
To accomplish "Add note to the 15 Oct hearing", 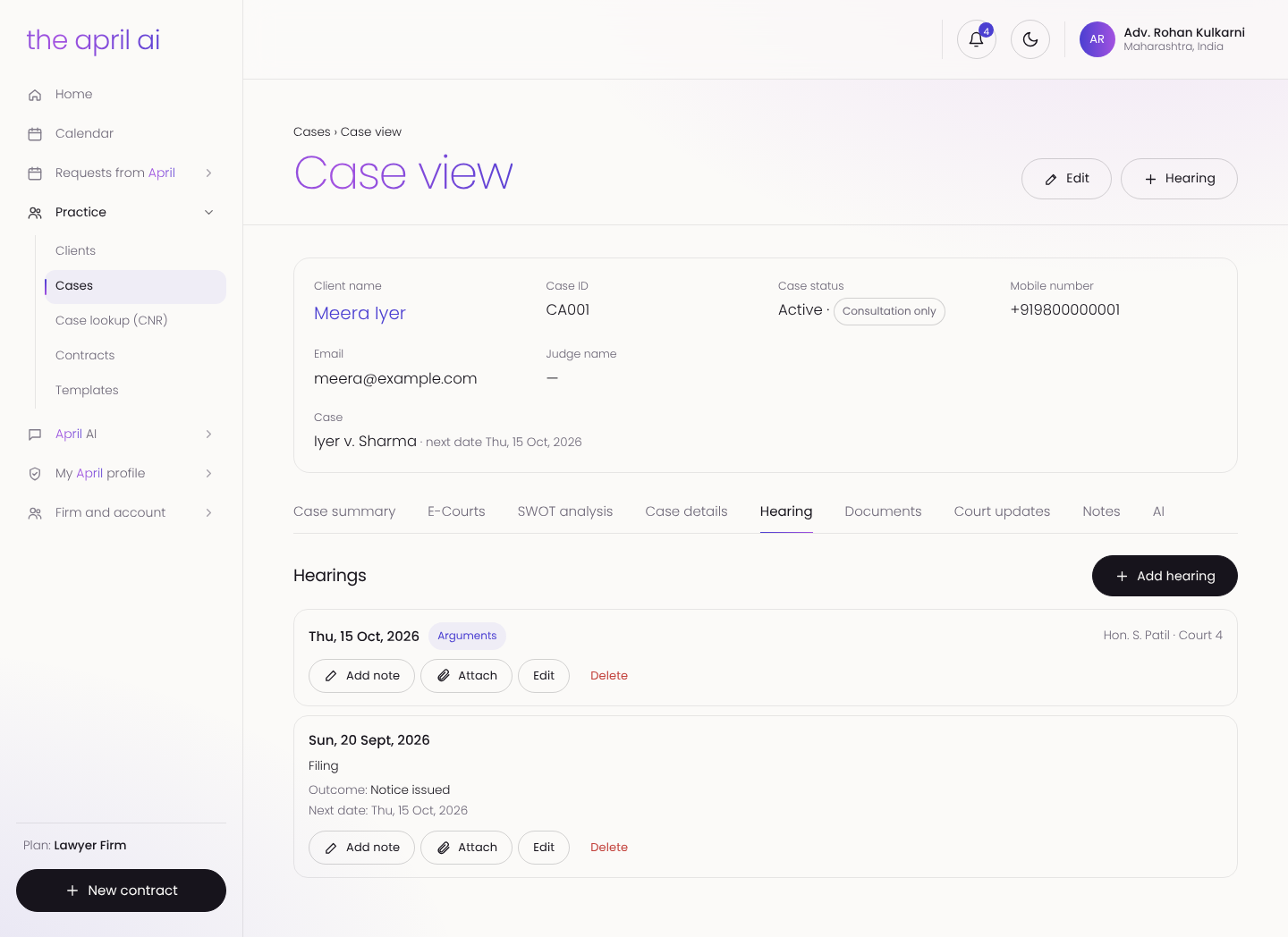I will click(x=361, y=676).
